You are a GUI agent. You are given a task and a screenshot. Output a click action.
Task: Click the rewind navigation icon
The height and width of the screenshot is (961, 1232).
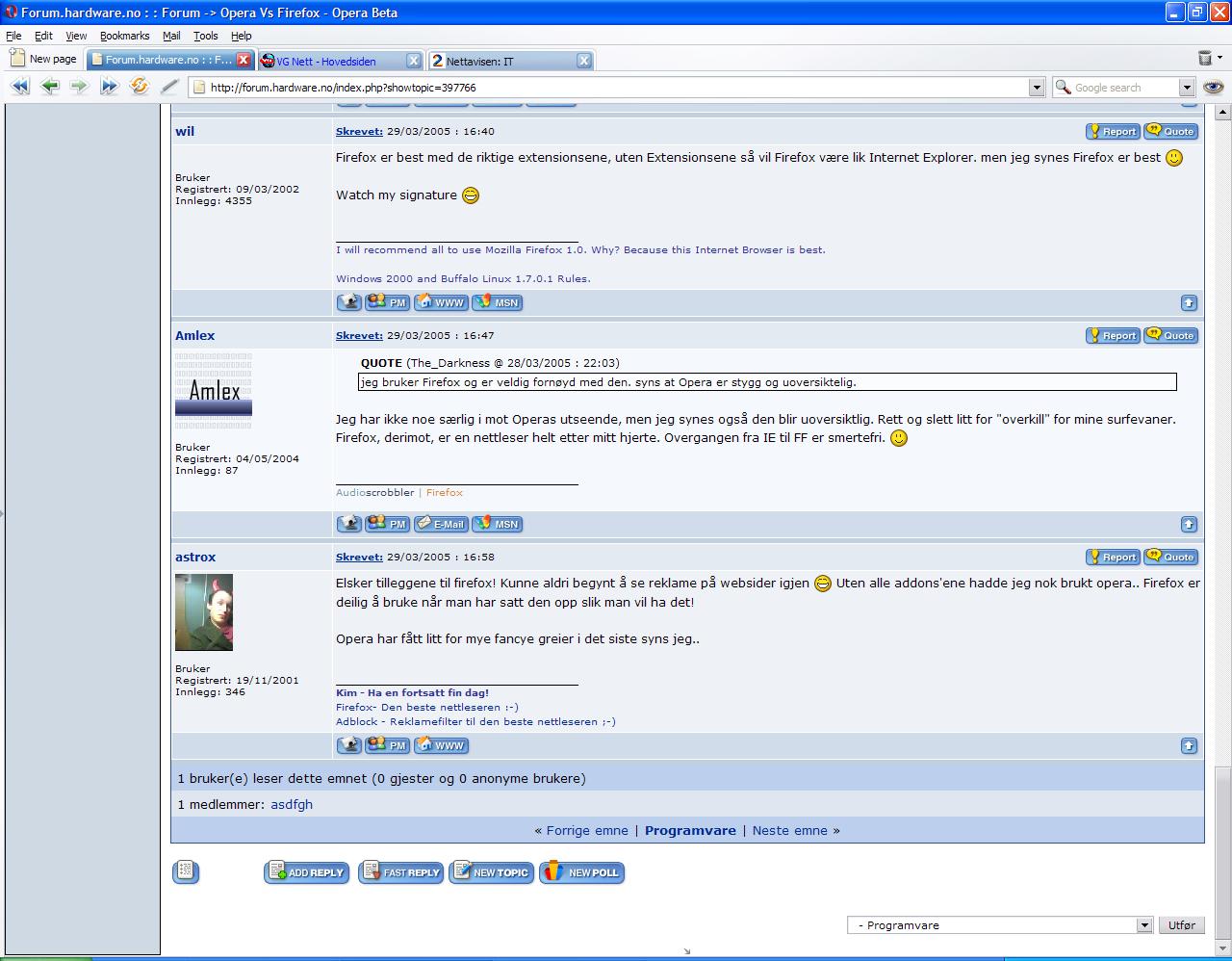(x=20, y=87)
